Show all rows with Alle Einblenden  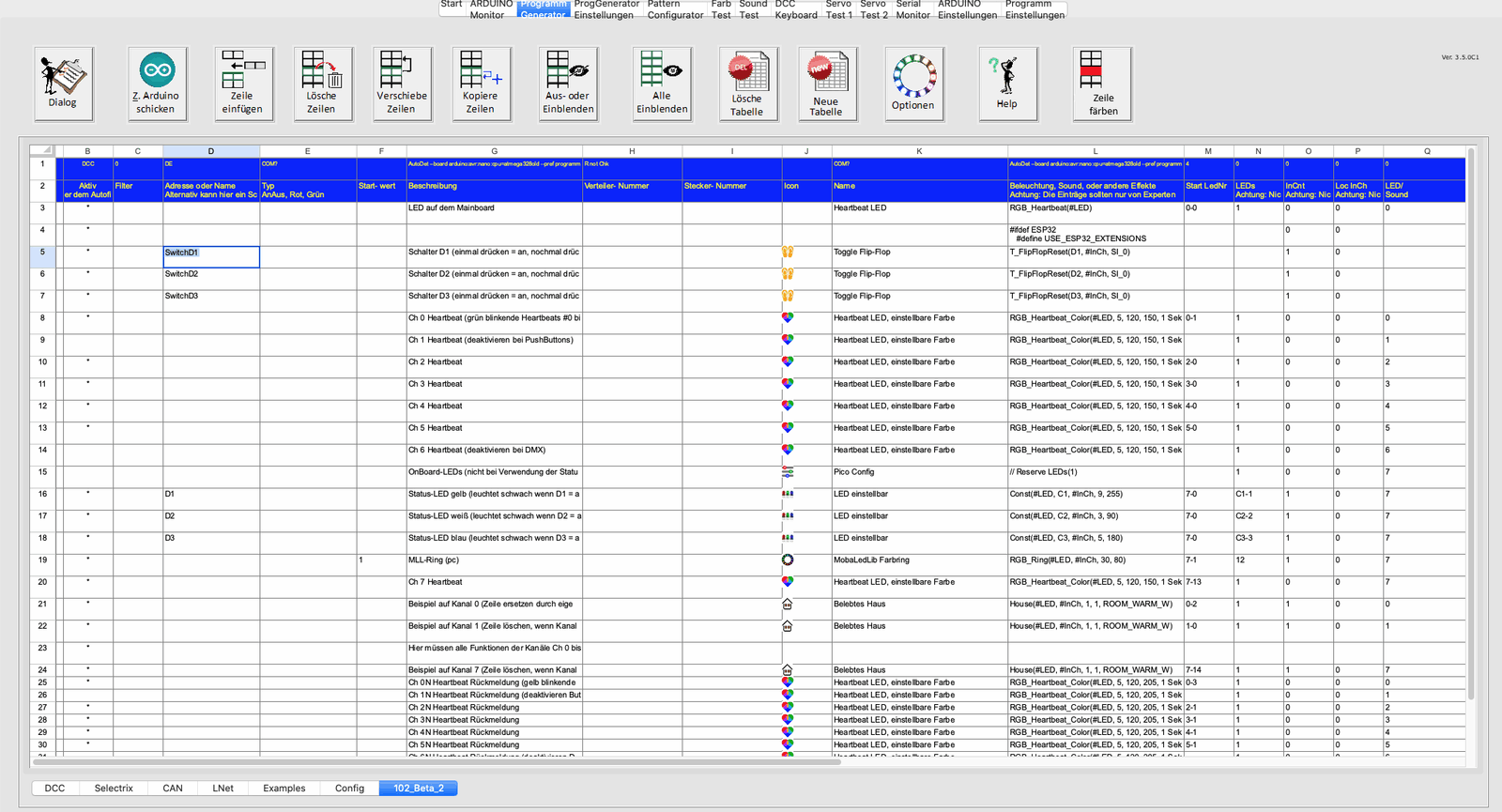(662, 83)
